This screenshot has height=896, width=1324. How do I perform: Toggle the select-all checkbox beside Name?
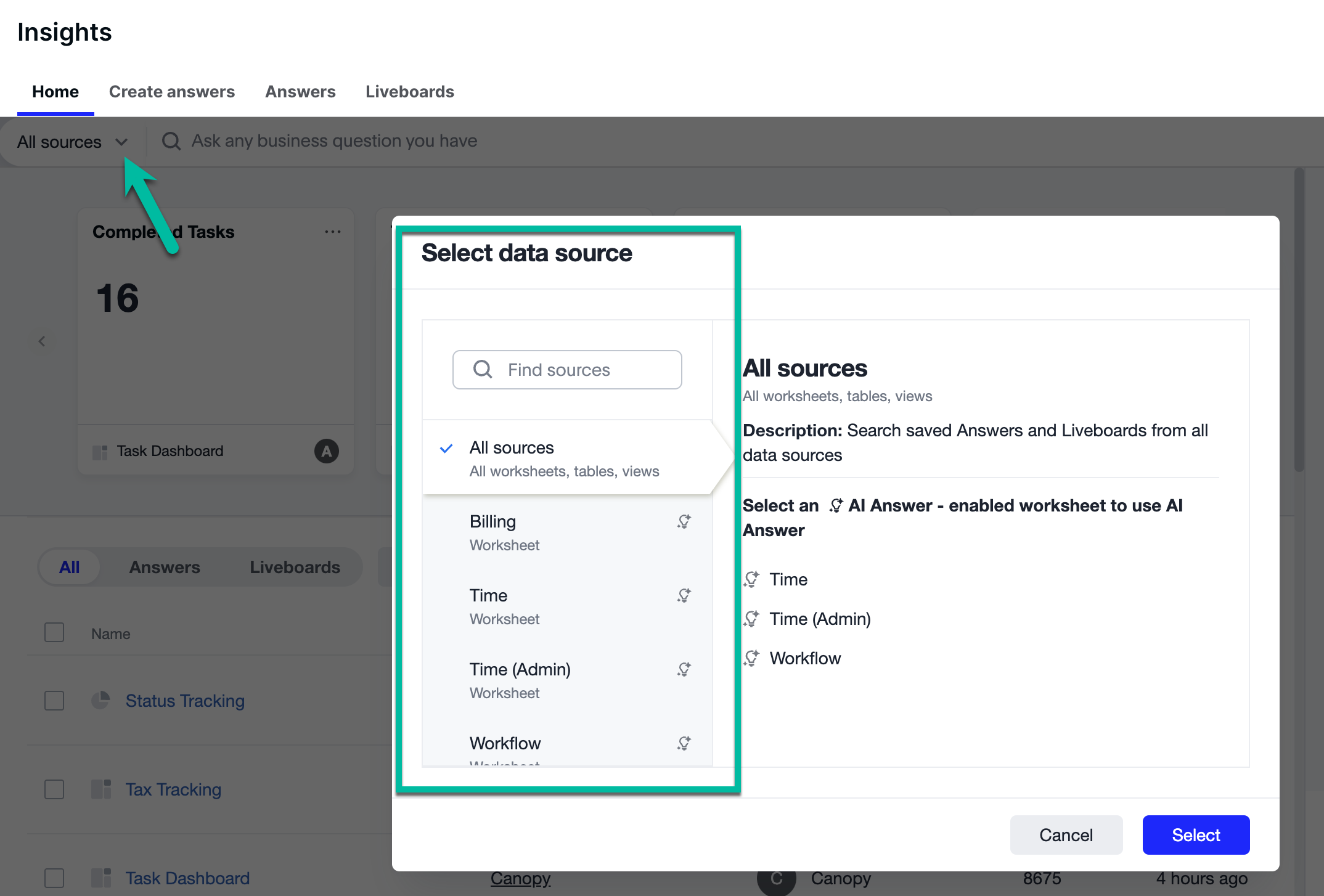click(54, 633)
